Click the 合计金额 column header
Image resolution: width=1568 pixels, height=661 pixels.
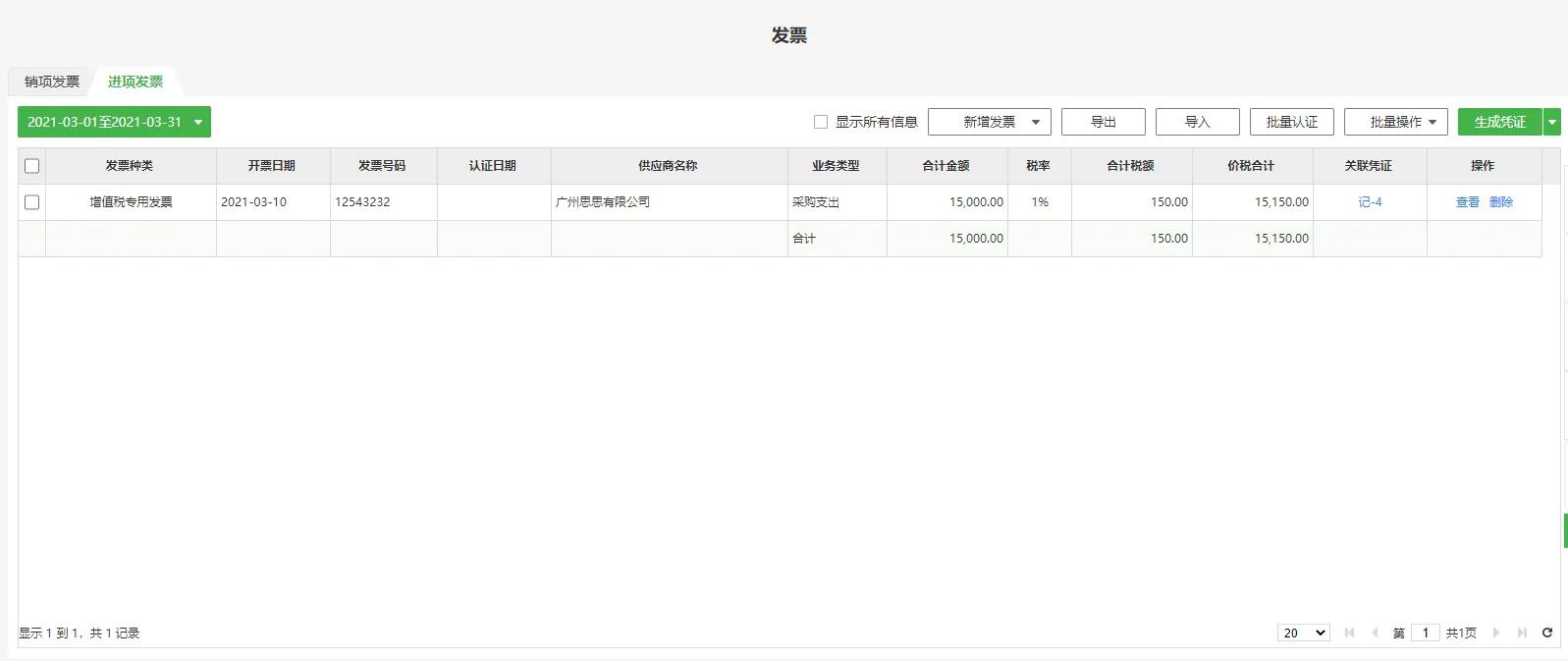[x=946, y=166]
